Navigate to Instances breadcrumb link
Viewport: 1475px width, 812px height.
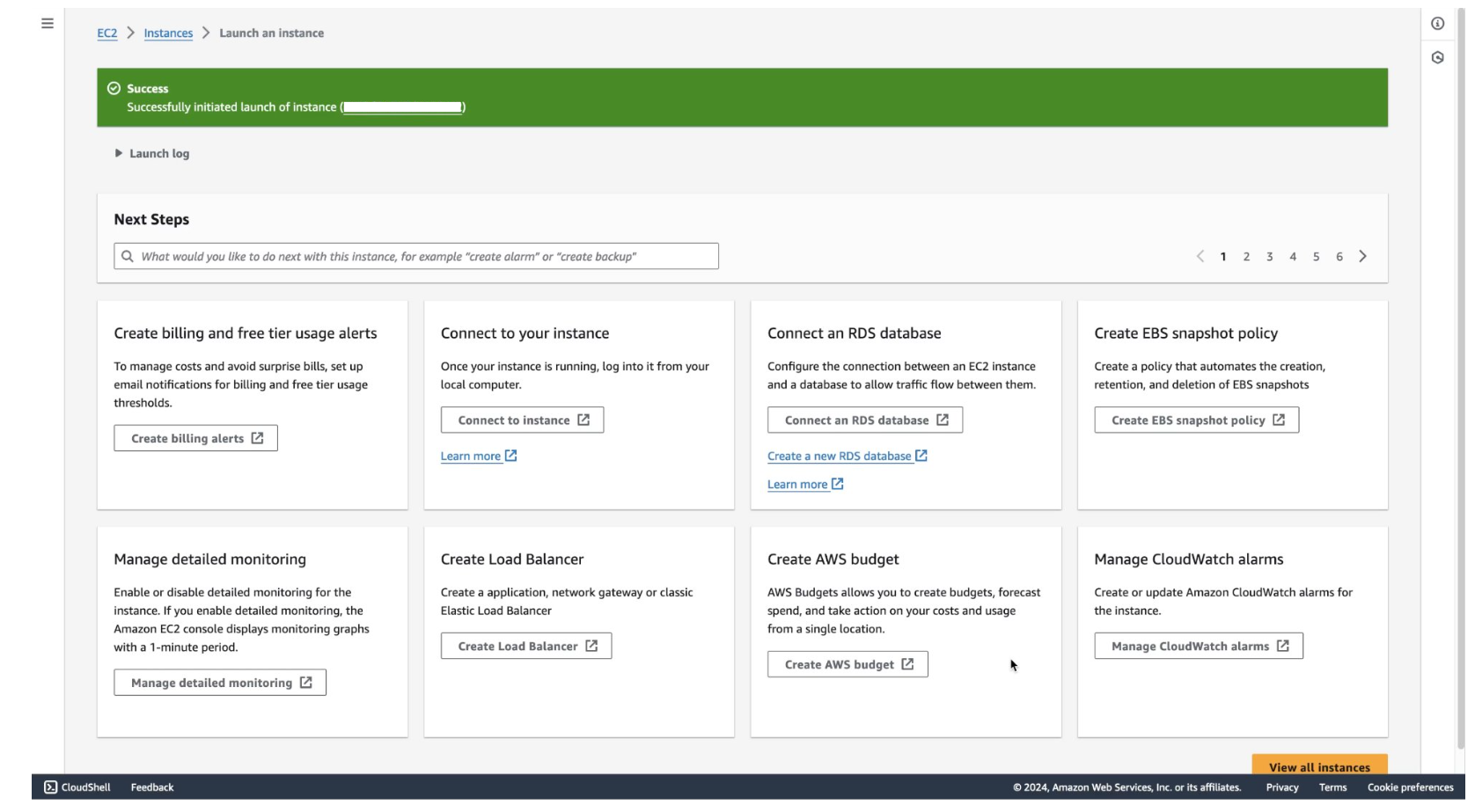168,33
